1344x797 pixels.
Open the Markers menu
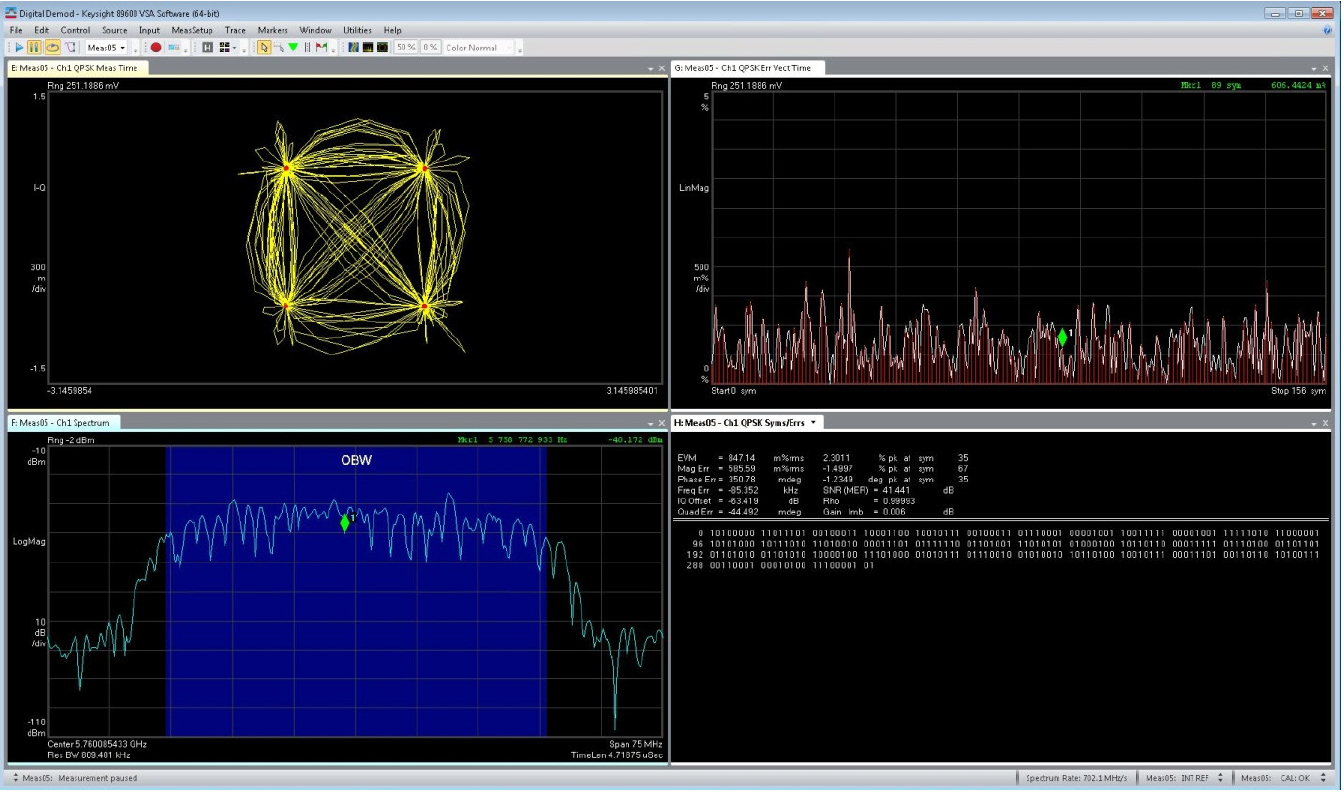273,30
